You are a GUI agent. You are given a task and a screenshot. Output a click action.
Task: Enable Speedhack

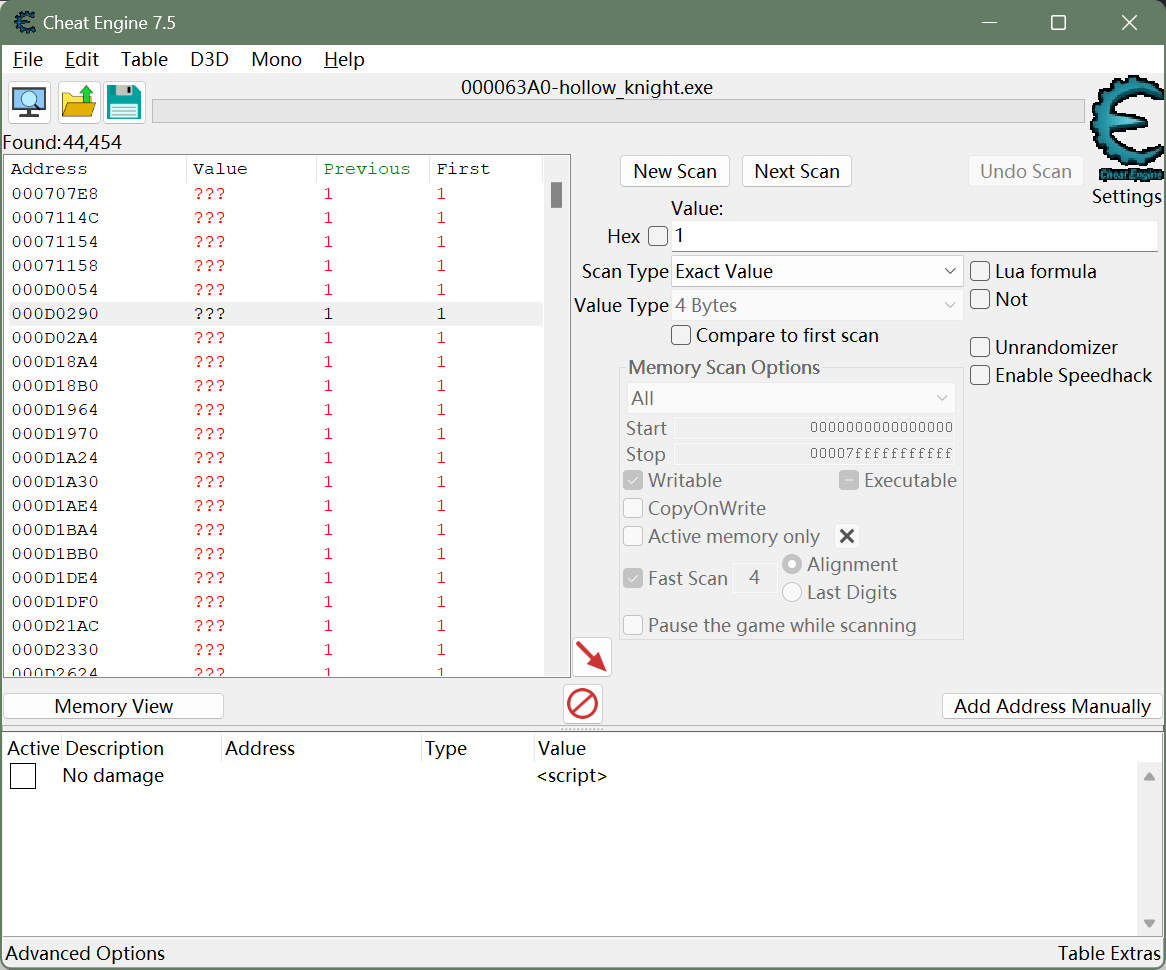tap(979, 375)
